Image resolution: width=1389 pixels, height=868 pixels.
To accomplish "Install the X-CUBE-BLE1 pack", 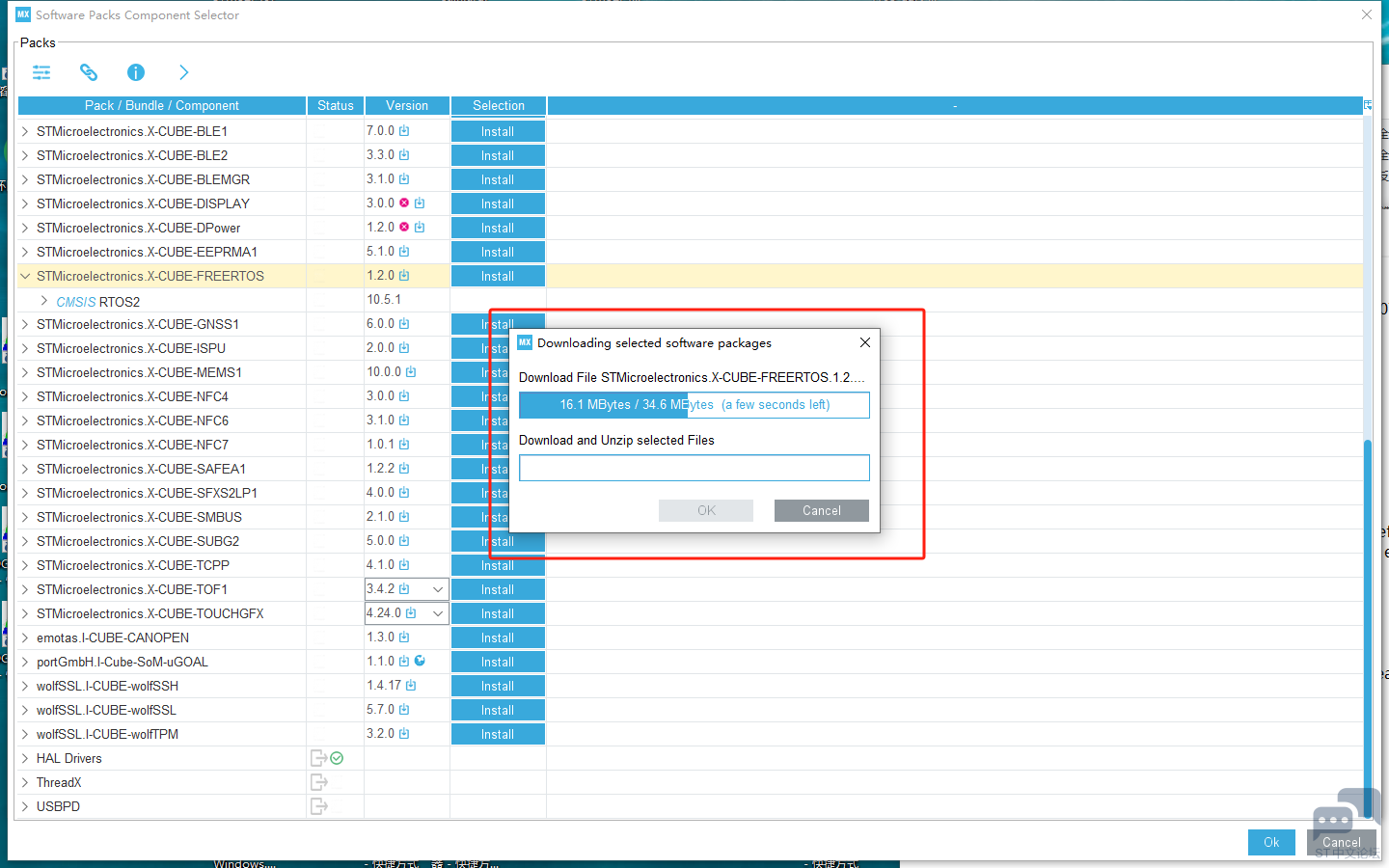I will (x=498, y=131).
